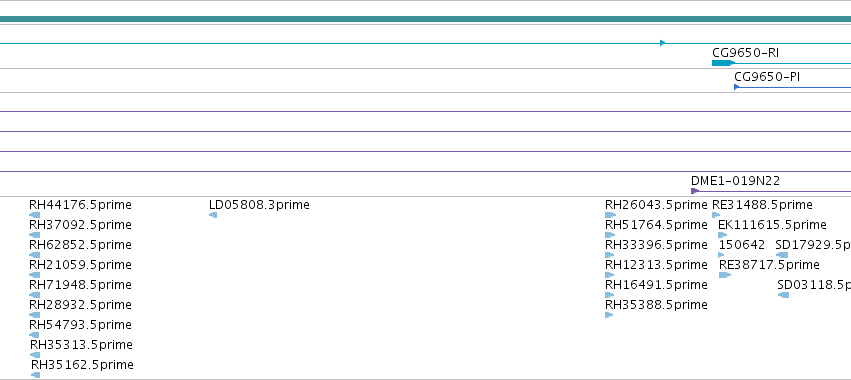Select the RH16491.5prime EST label
The width and height of the screenshot is (851, 380).
(x=656, y=285)
